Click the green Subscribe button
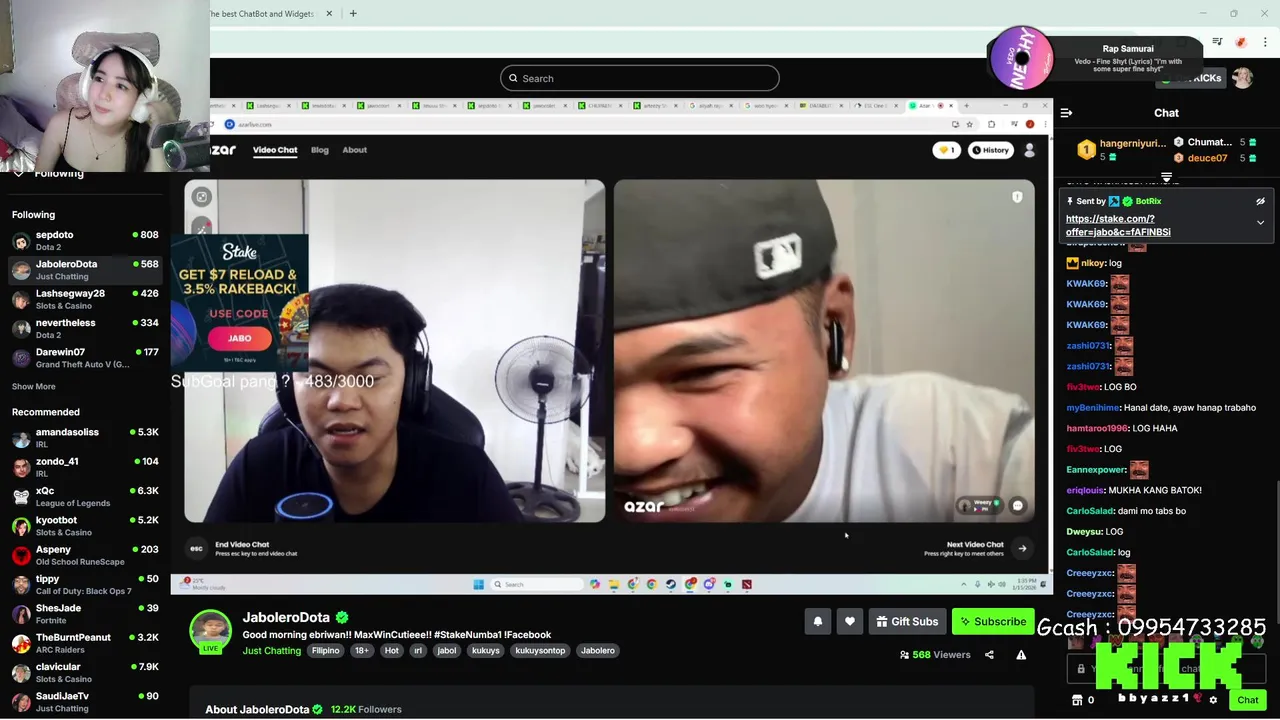1280x720 pixels. pyautogui.click(x=993, y=621)
